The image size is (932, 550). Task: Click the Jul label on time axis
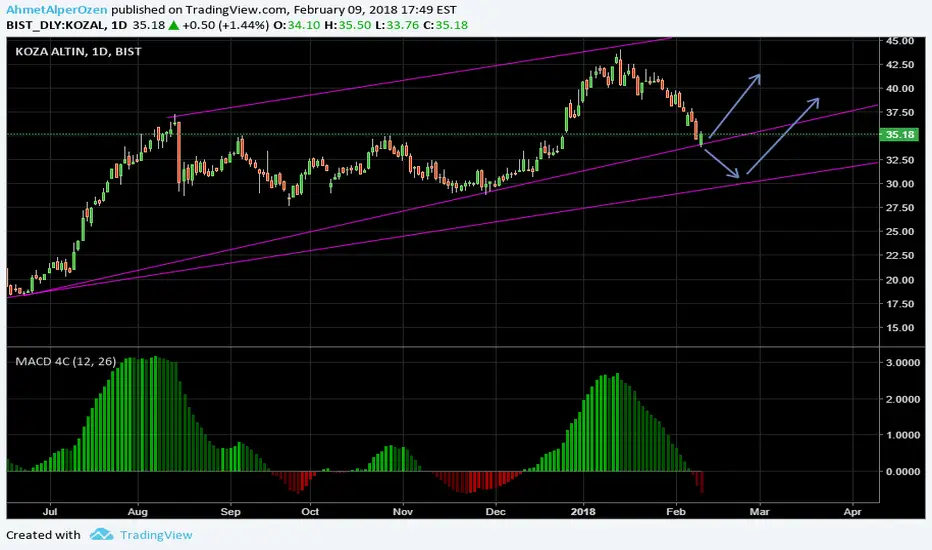(x=50, y=511)
